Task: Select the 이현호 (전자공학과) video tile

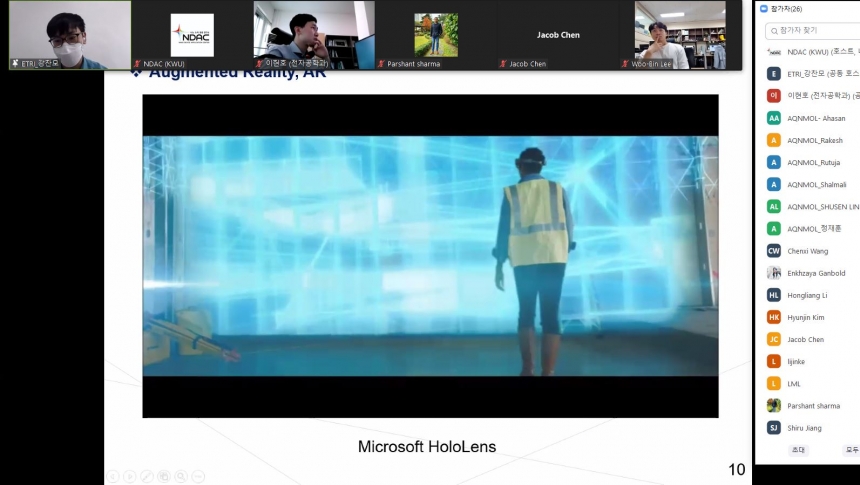Action: click(x=314, y=35)
